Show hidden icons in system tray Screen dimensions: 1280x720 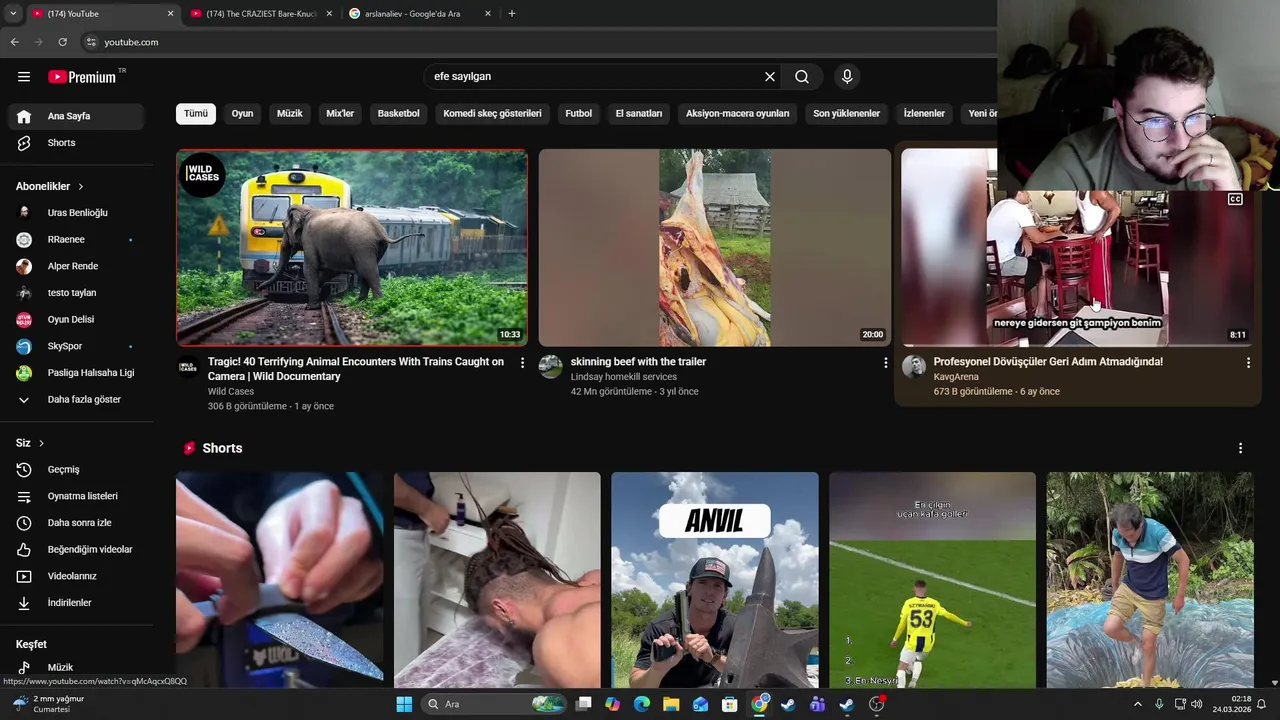(x=1137, y=704)
